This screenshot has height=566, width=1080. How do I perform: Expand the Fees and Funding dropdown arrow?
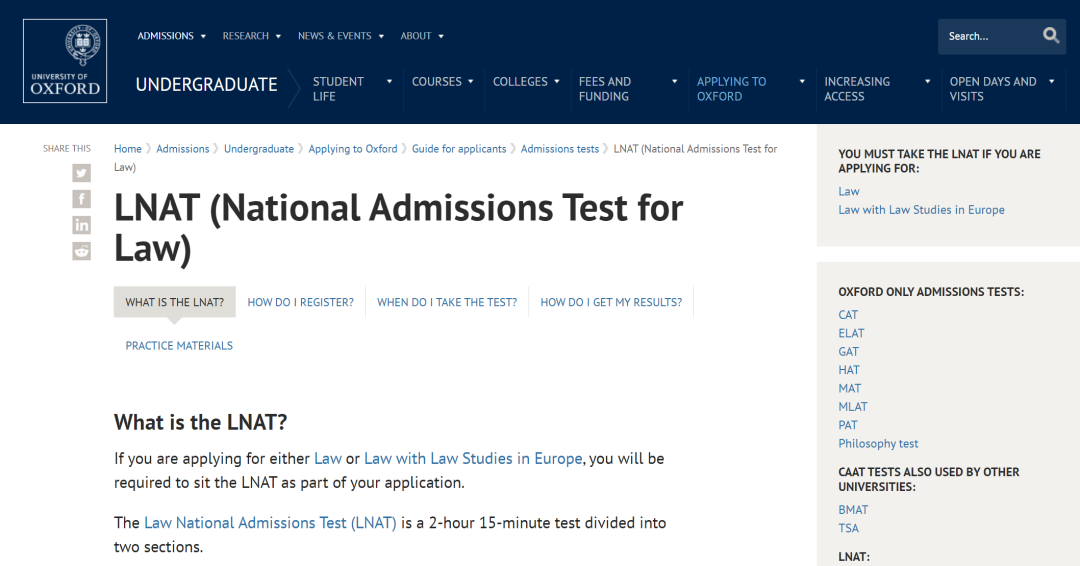[x=674, y=81]
